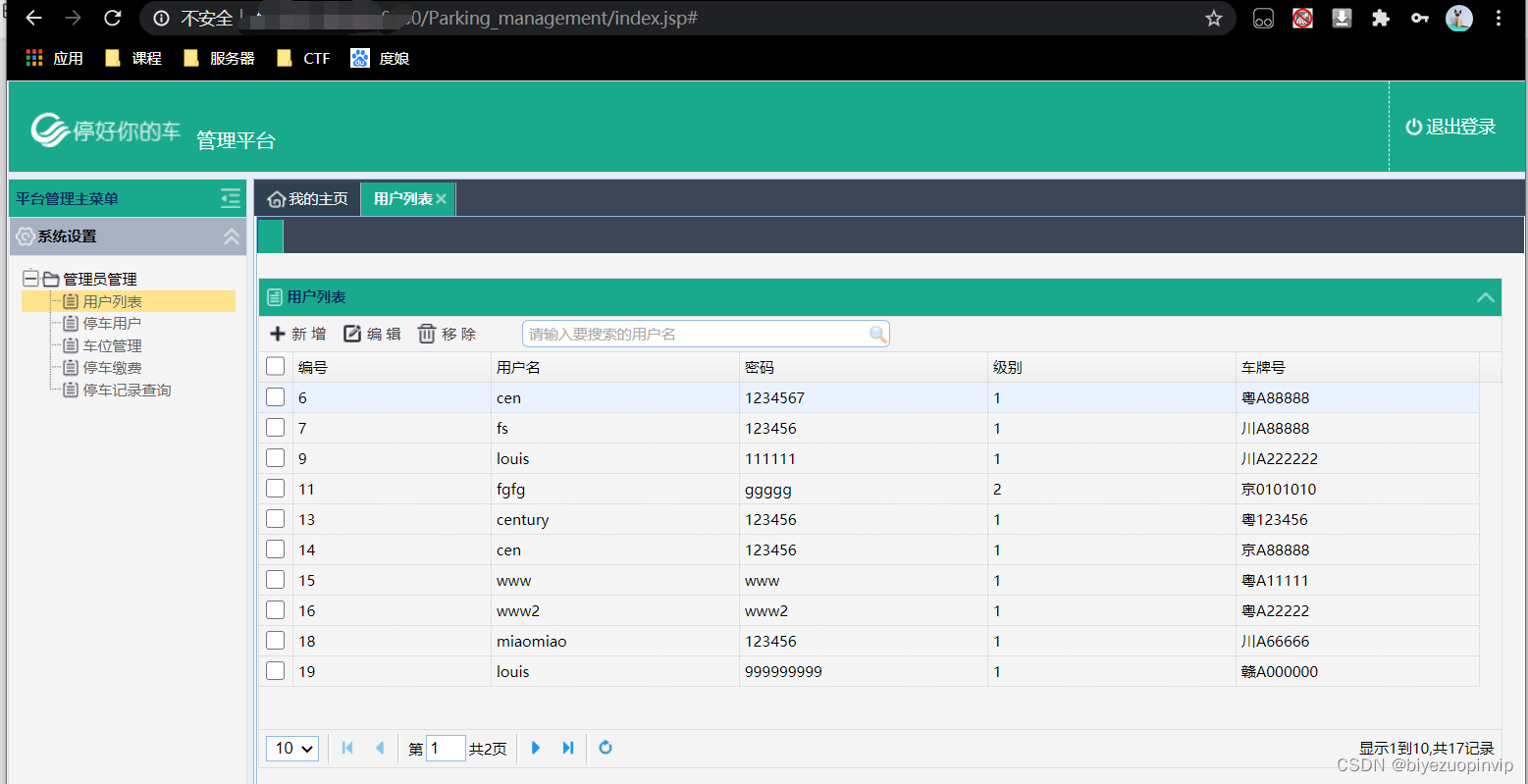This screenshot has width=1528, height=784.
Task: Close the 用户列表 tab
Action: pyautogui.click(x=442, y=199)
